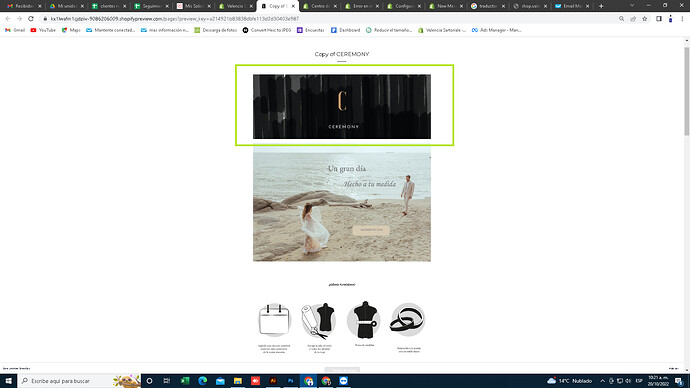Screen dimensions: 690x388
Task: Open the Windows Start menu
Action: (x=8, y=381)
